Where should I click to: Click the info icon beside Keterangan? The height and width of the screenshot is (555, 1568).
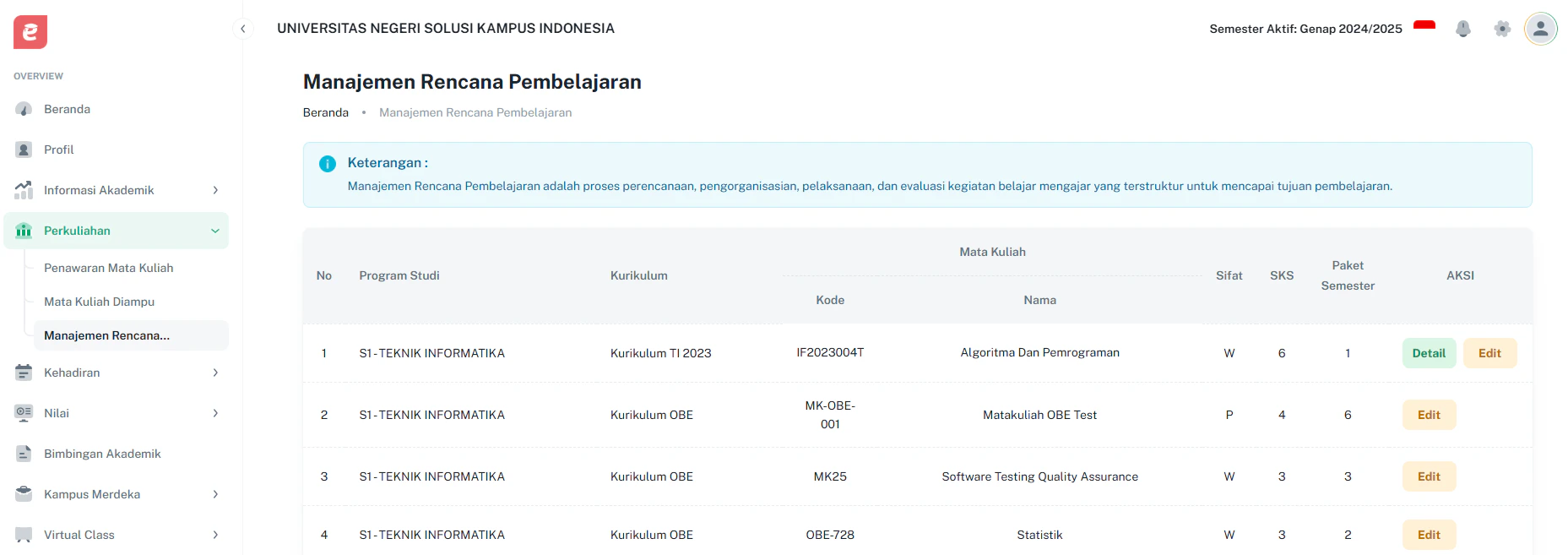tap(328, 164)
